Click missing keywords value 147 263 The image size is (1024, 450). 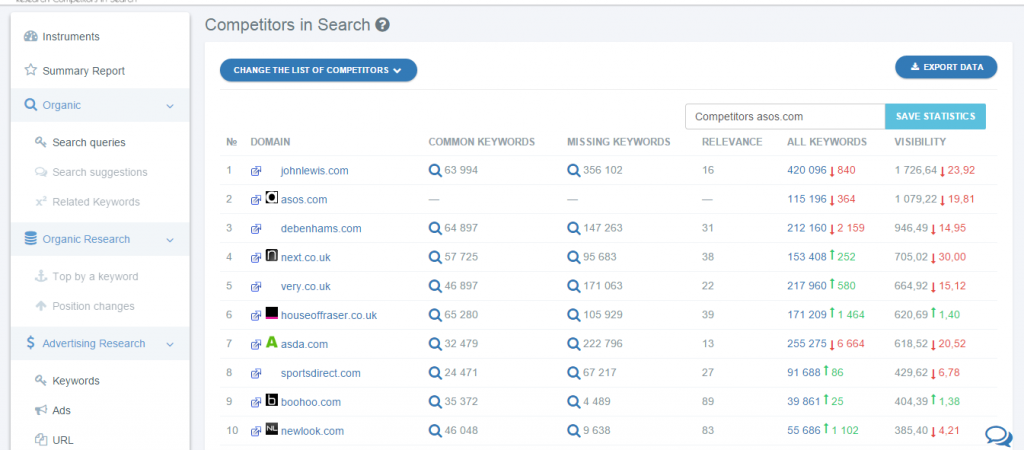pyautogui.click(x=603, y=229)
